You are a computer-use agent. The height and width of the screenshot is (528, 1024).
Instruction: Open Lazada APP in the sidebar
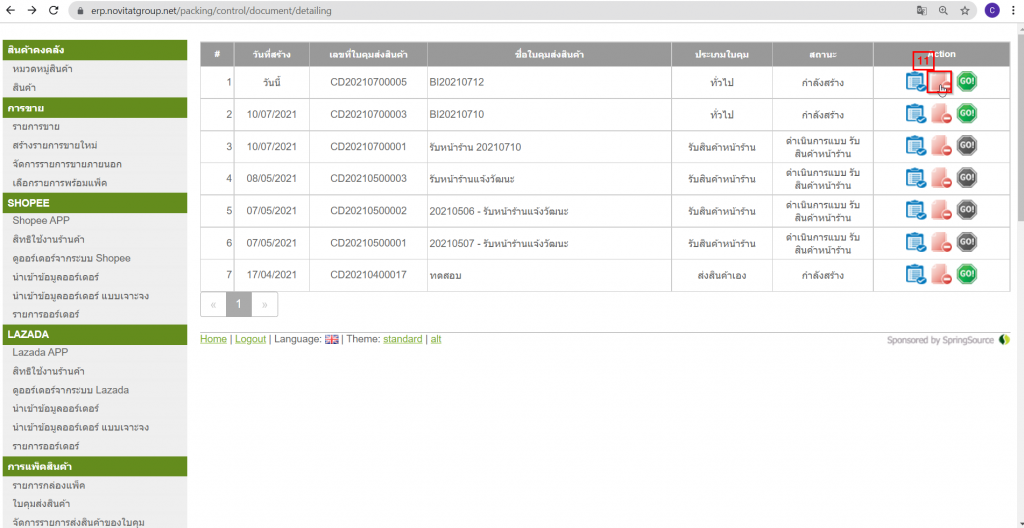(40, 352)
